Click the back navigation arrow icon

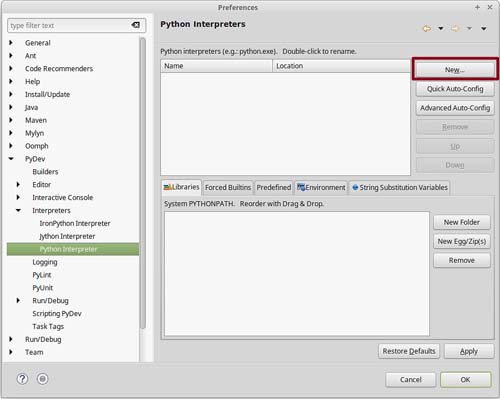(x=427, y=29)
